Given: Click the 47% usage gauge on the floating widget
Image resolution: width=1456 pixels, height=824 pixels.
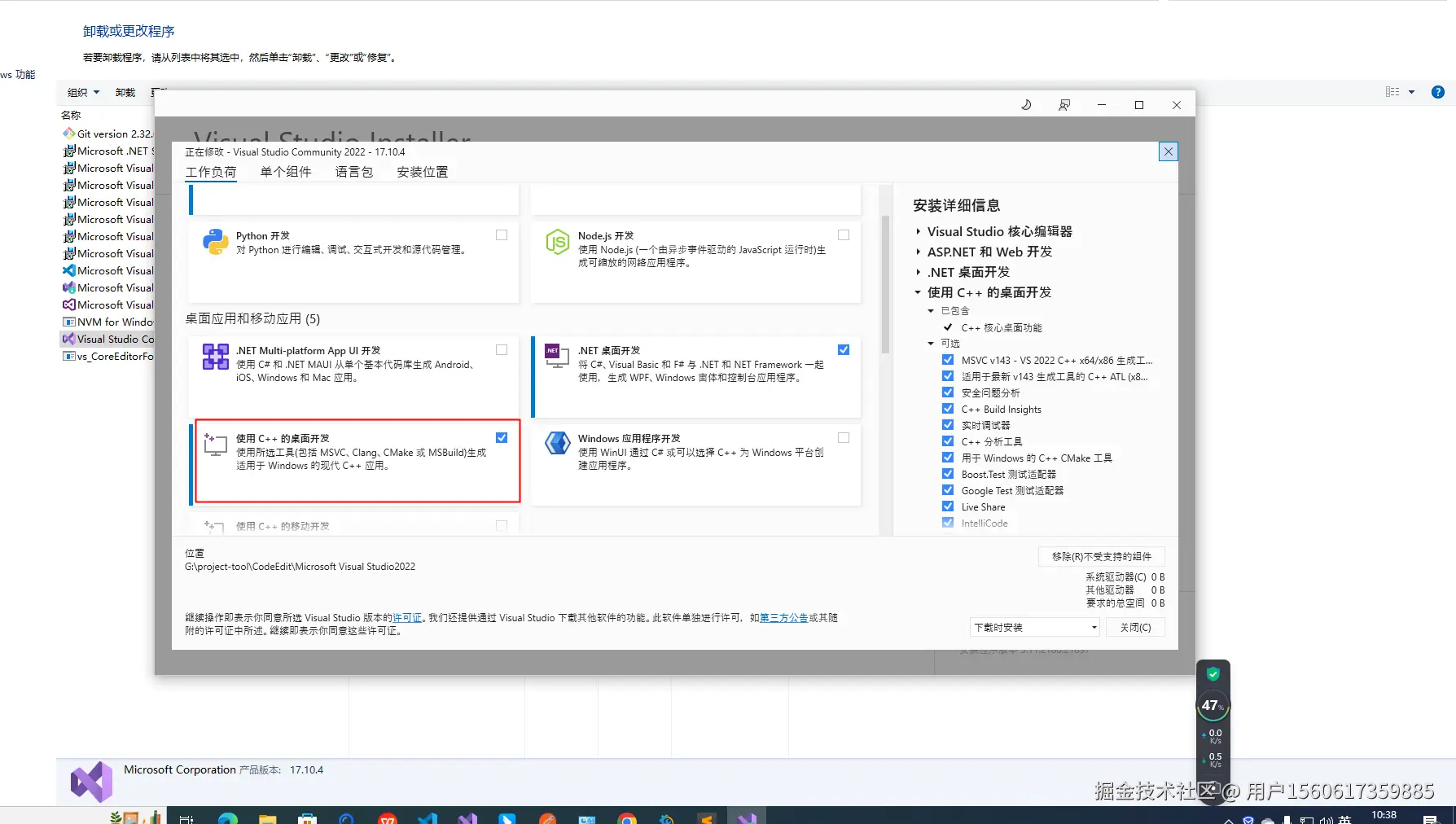Looking at the screenshot, I should point(1213,706).
